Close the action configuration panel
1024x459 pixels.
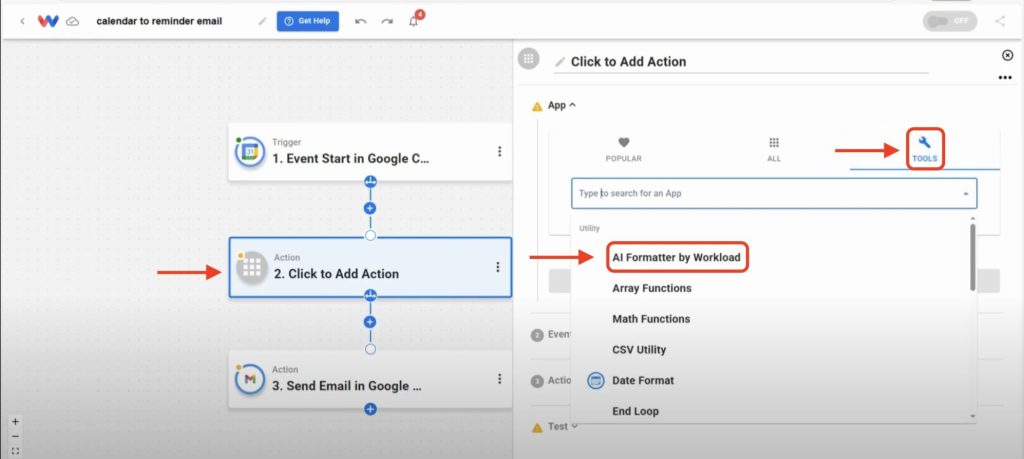[x=1007, y=55]
